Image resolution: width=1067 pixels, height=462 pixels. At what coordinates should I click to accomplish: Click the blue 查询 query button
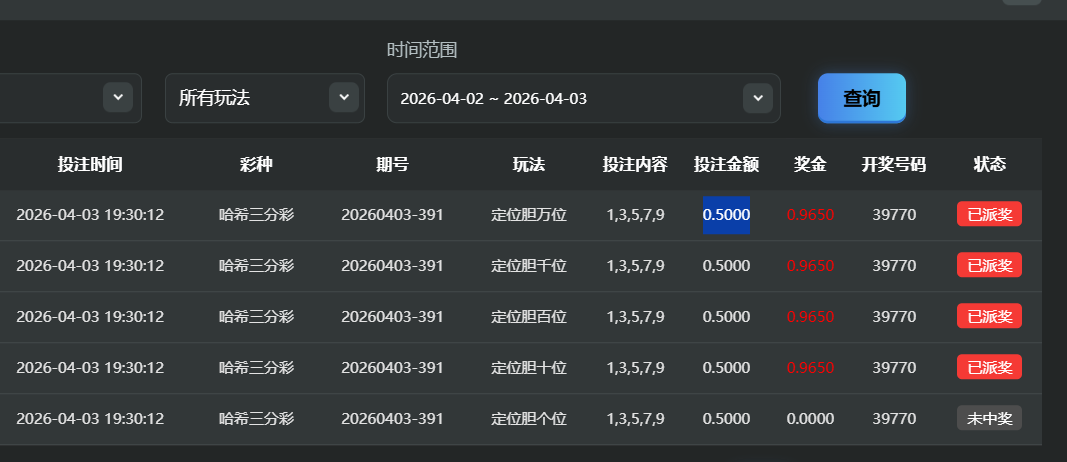[x=861, y=98]
